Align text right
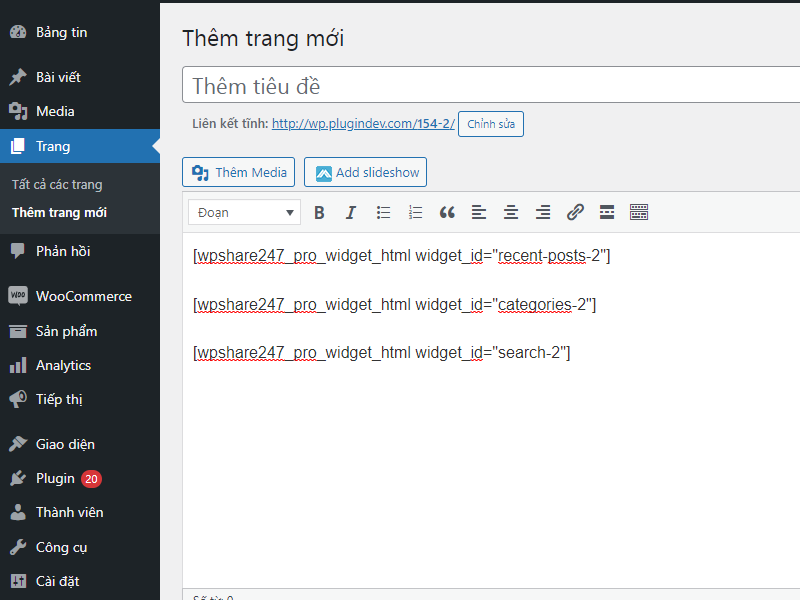Viewport: 800px width, 600px height. click(x=543, y=212)
